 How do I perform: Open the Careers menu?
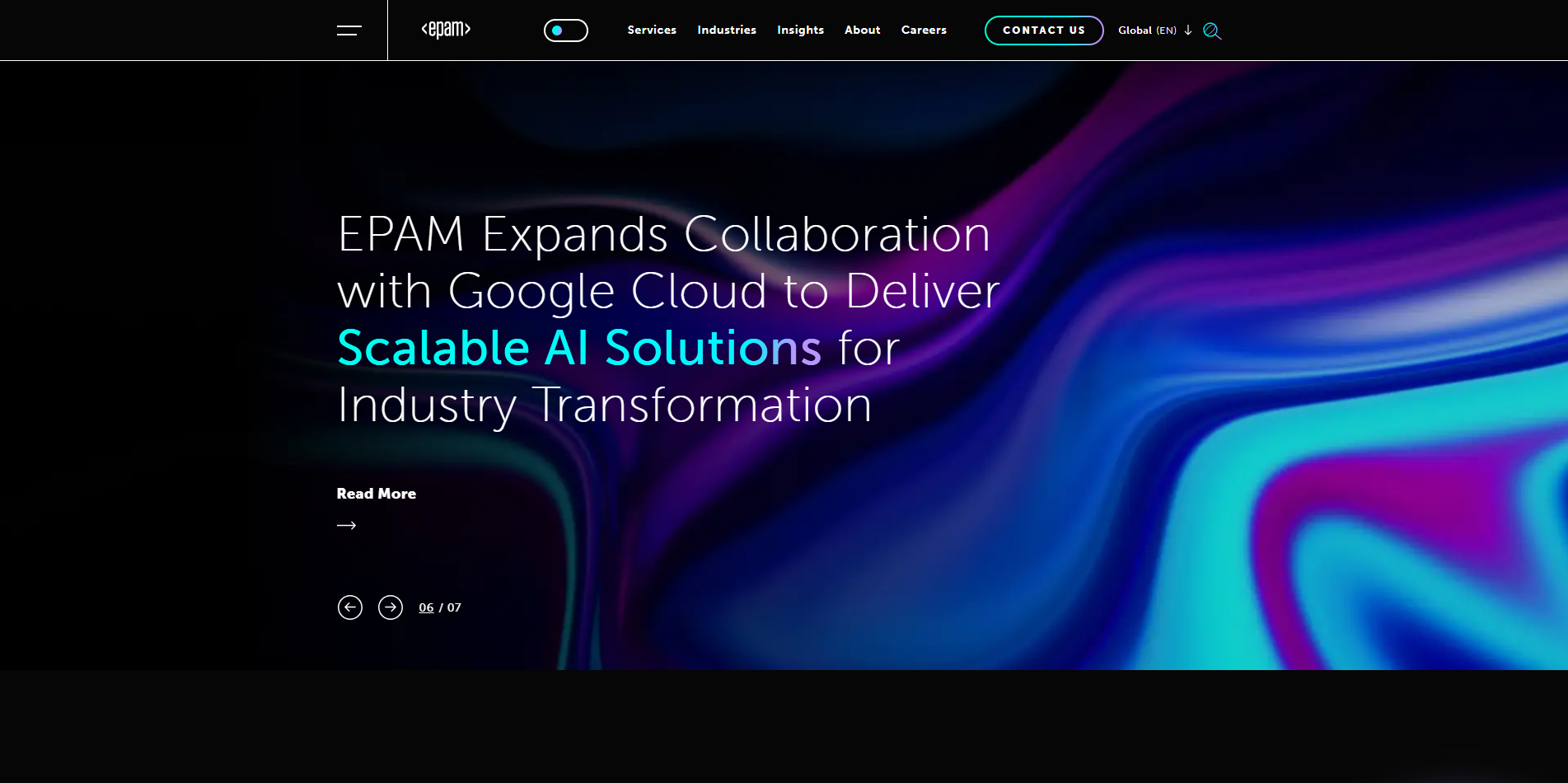[x=924, y=30]
